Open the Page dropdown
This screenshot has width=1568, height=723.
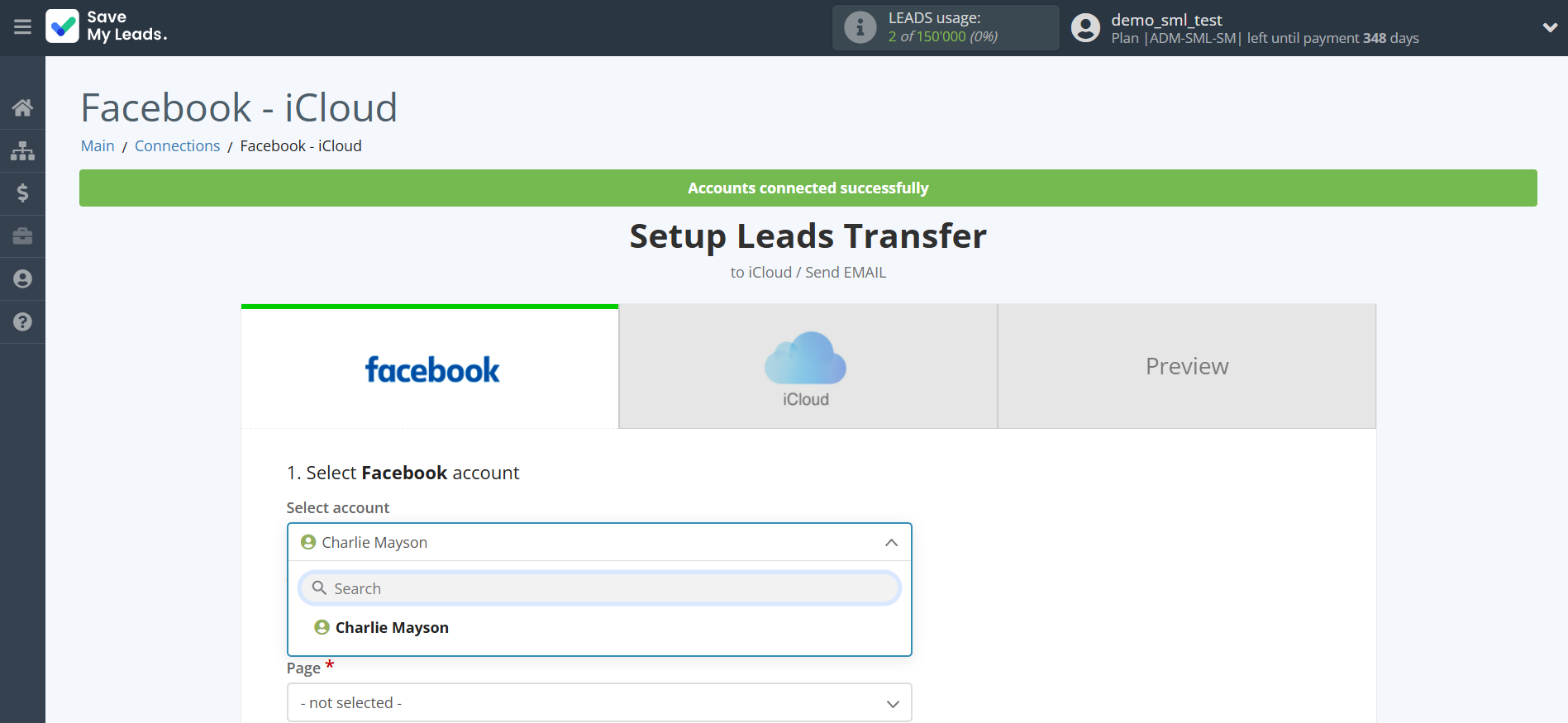coord(599,702)
